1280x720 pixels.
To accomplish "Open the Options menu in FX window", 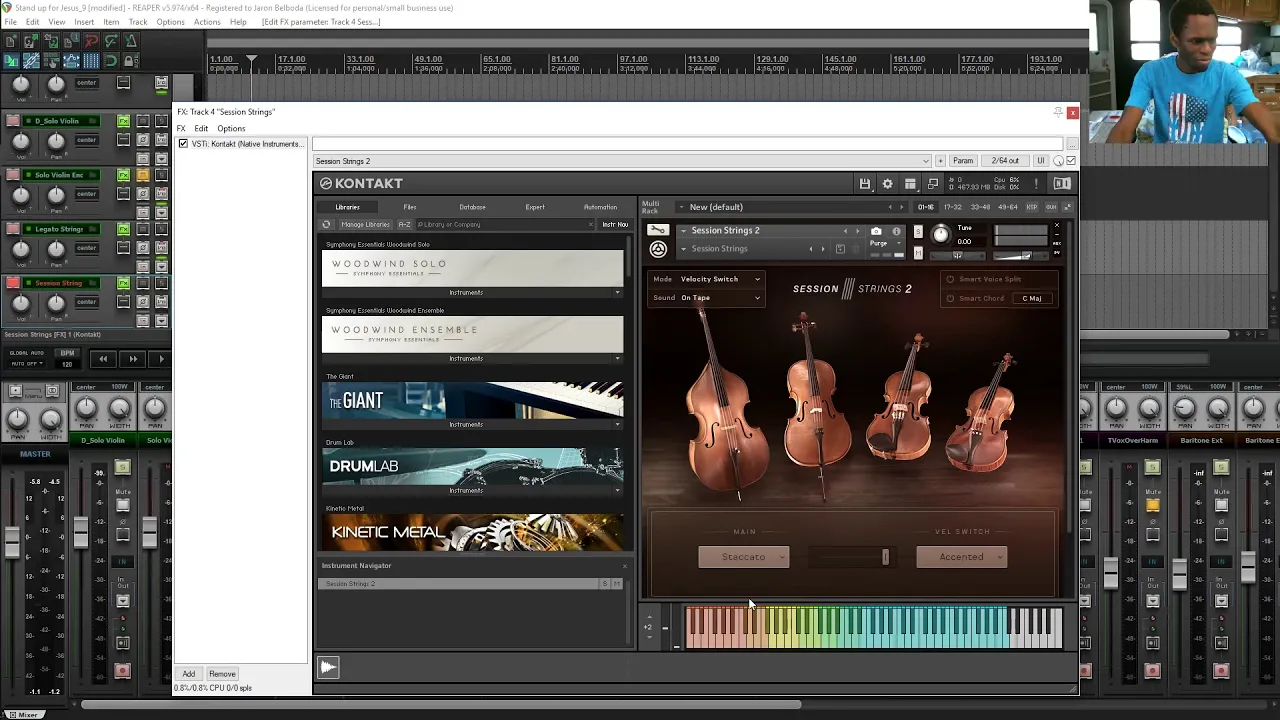I will click(231, 129).
